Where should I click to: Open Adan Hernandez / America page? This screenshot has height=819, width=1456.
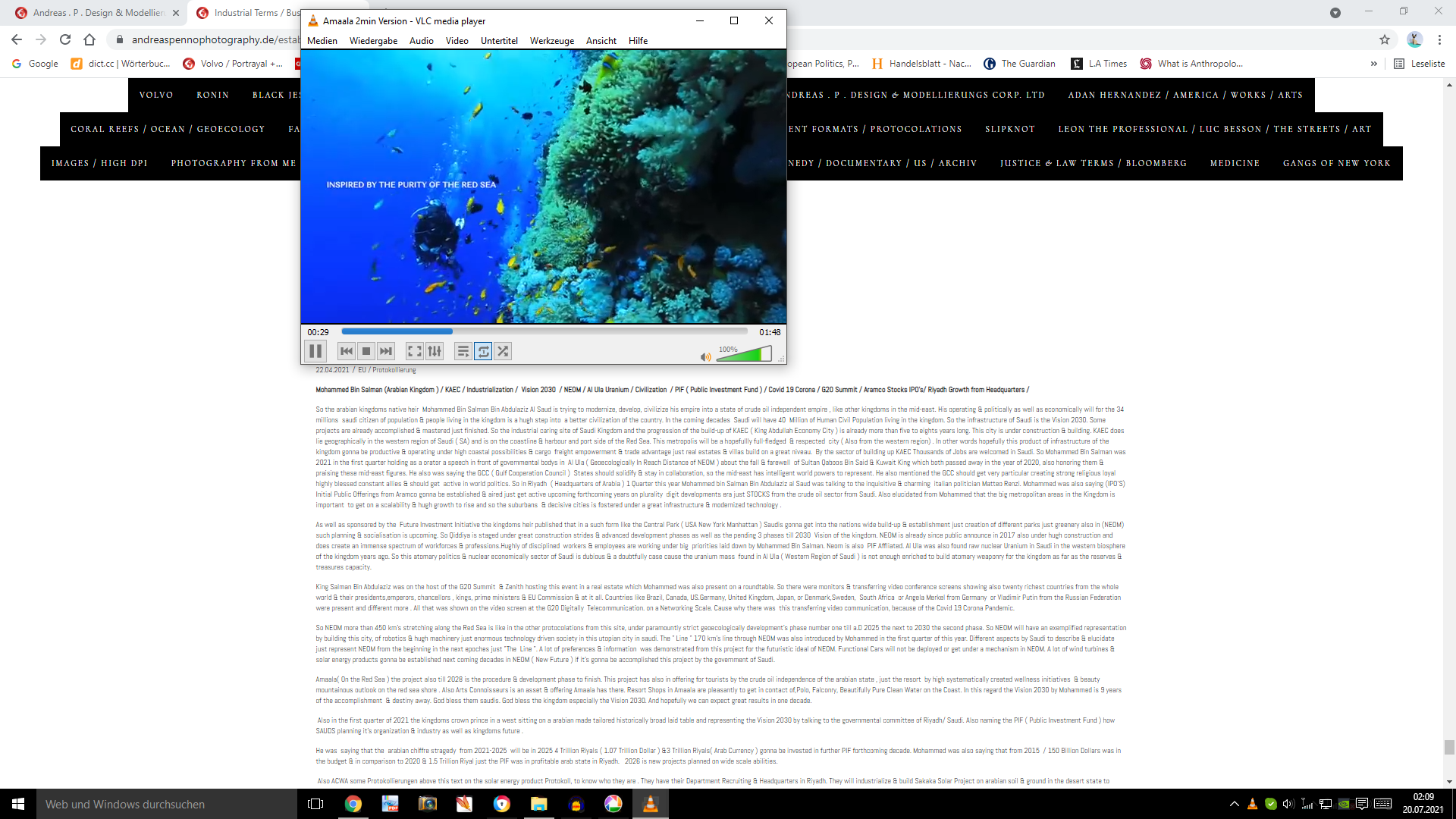tap(1185, 95)
